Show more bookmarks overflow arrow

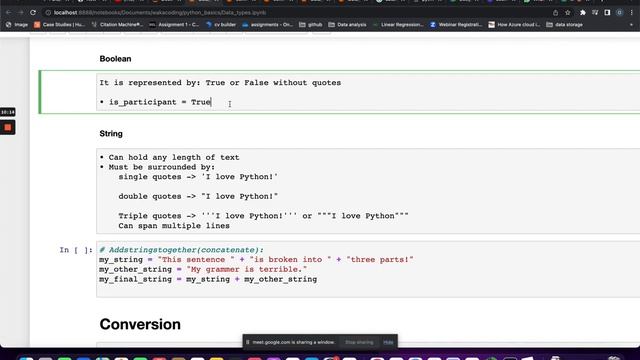click(x=631, y=24)
